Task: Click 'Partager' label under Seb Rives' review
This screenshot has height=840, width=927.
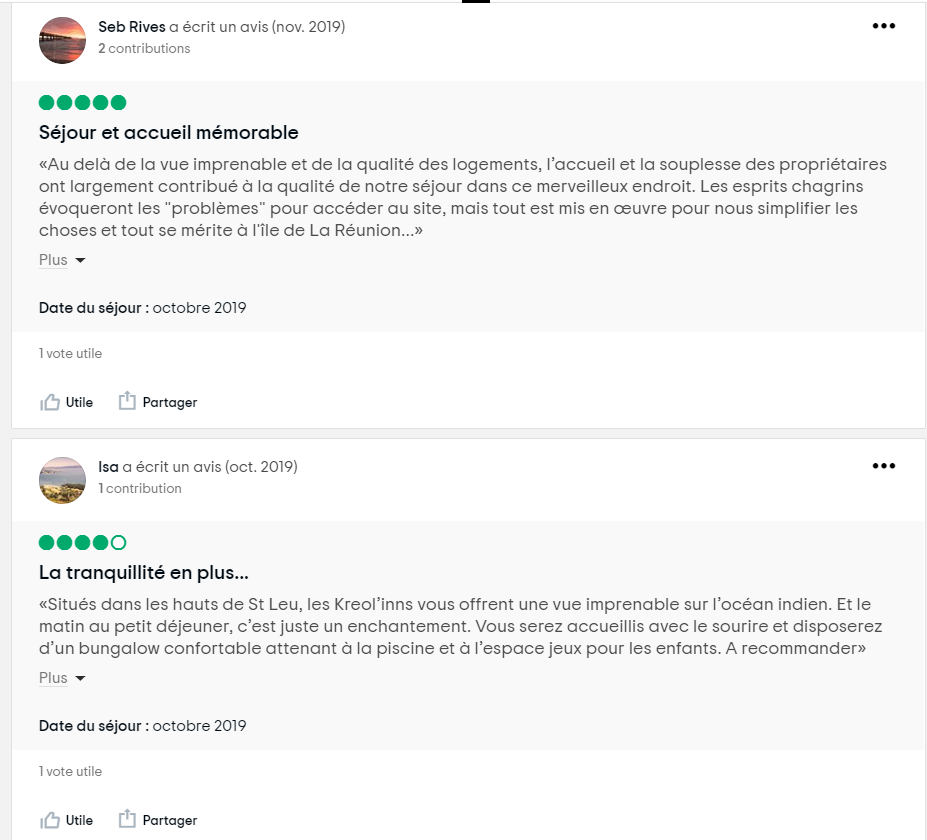Action: click(x=170, y=402)
